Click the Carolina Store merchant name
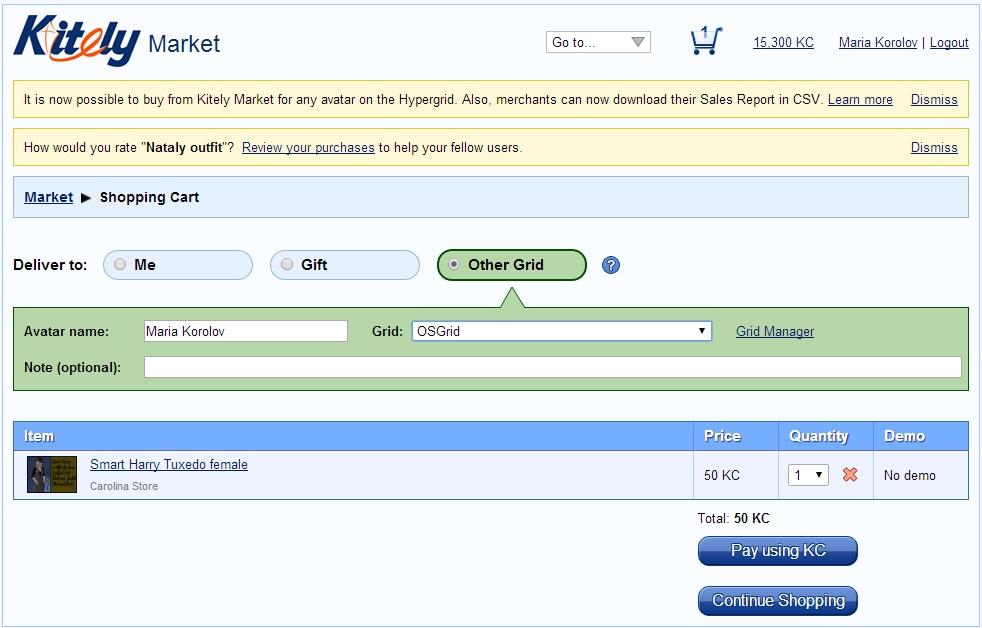 point(124,486)
